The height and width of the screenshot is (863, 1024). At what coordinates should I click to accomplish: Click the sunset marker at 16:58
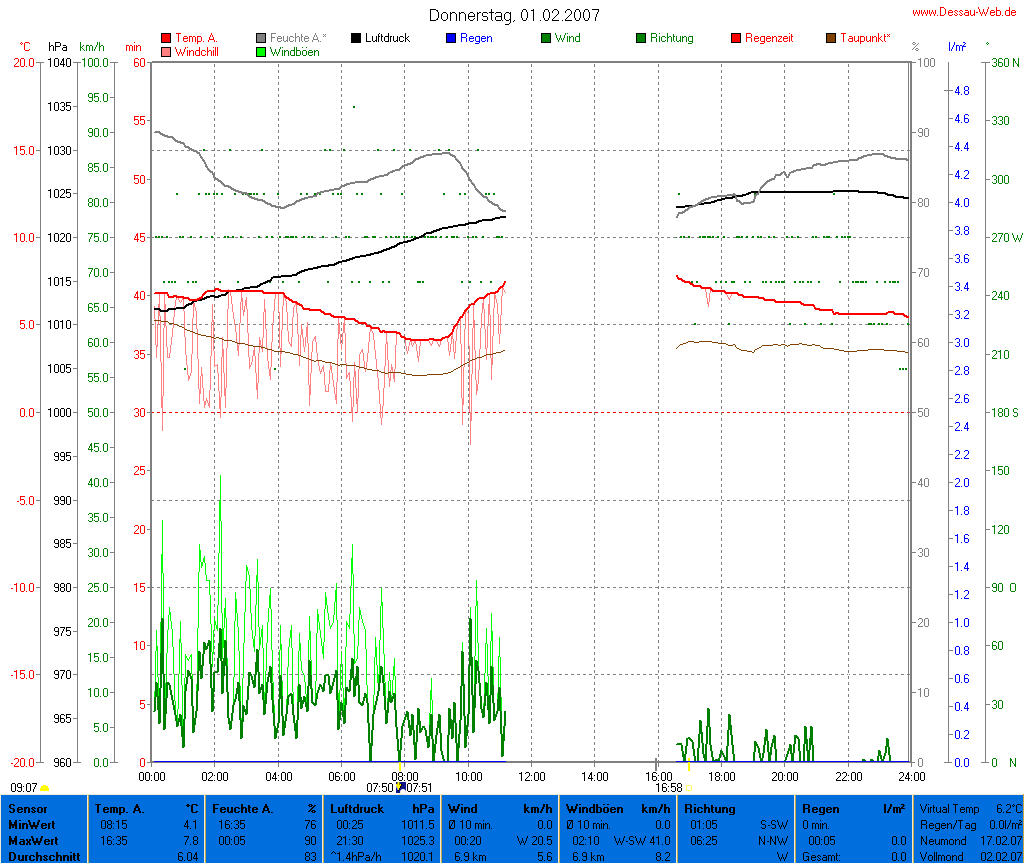pyautogui.click(x=688, y=787)
